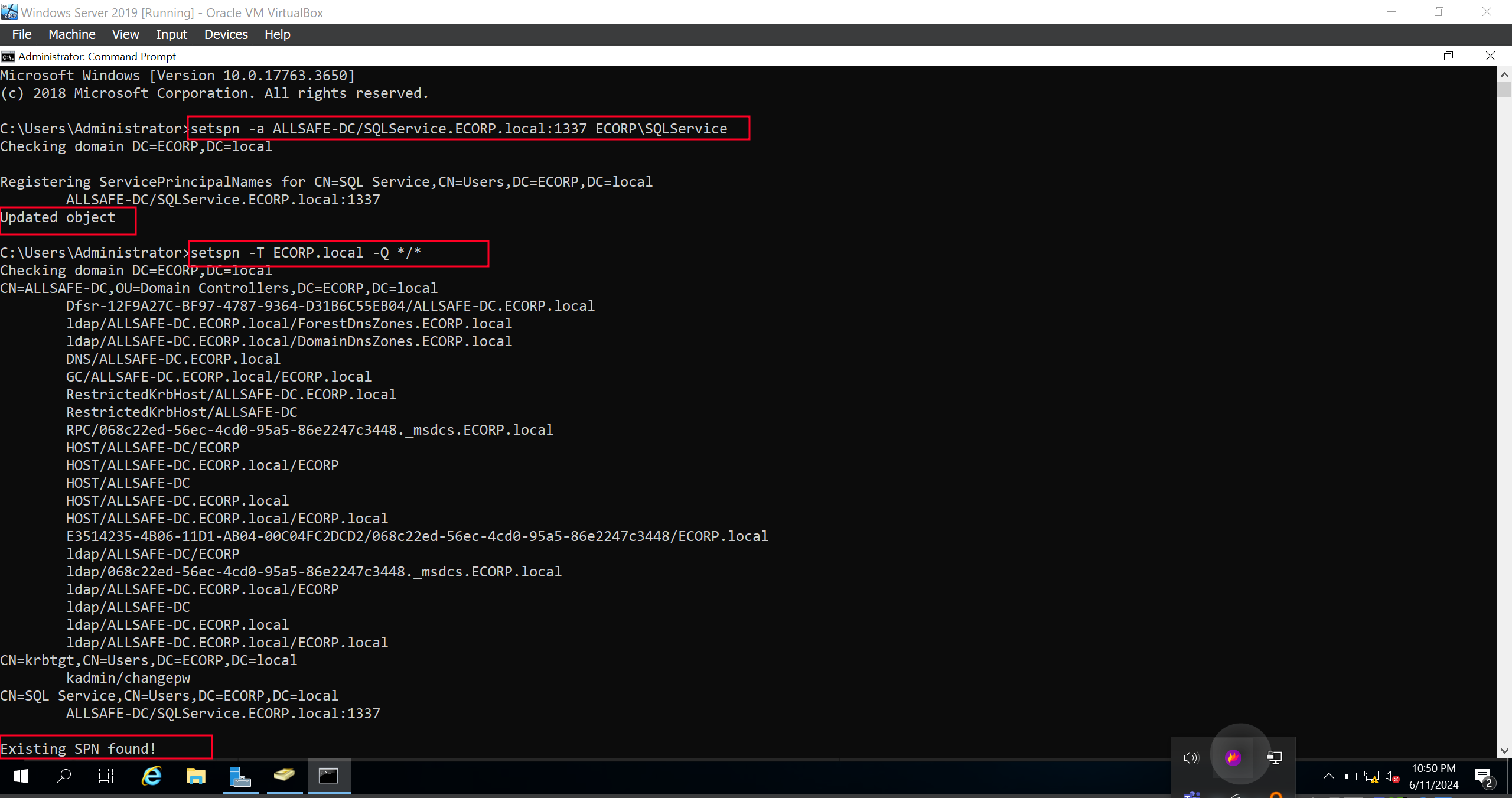Click the Command Prompt vertical scrollbar thumb
This screenshot has width=1512, height=798.
(1504, 89)
